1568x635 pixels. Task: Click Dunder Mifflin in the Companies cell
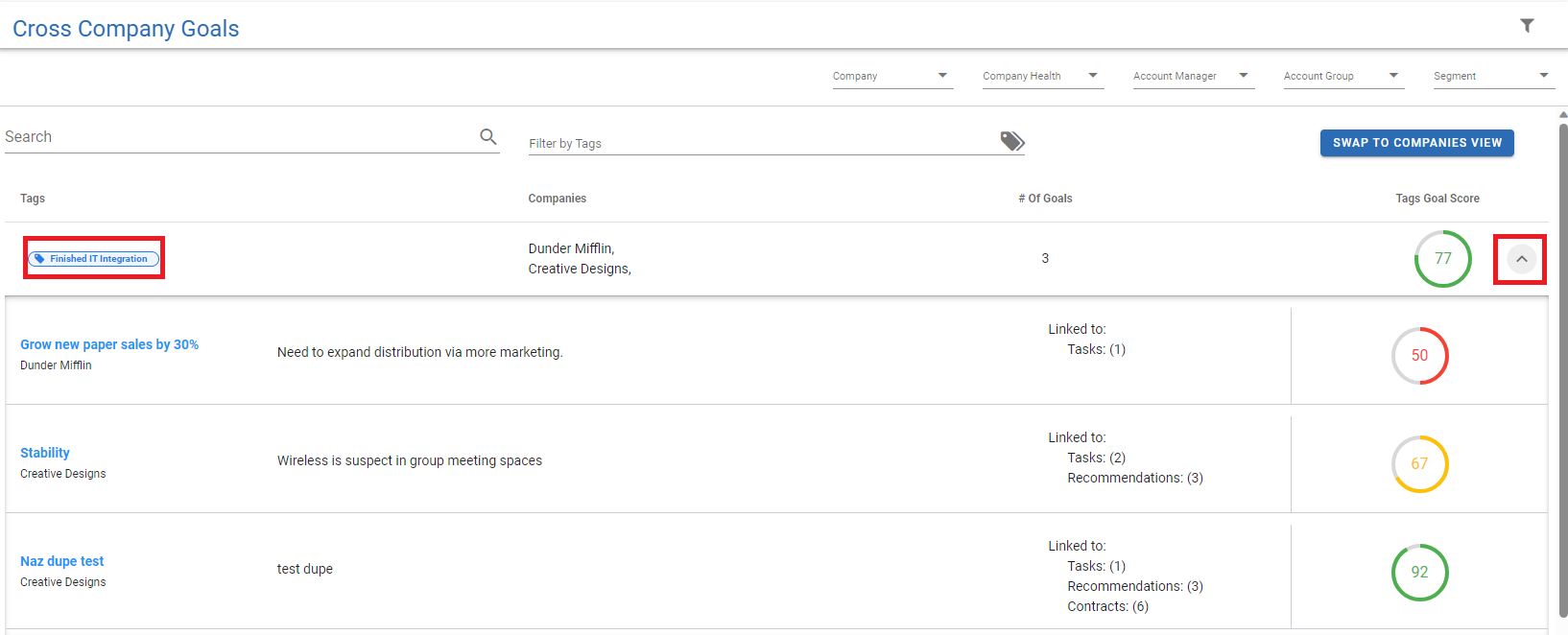click(x=571, y=248)
